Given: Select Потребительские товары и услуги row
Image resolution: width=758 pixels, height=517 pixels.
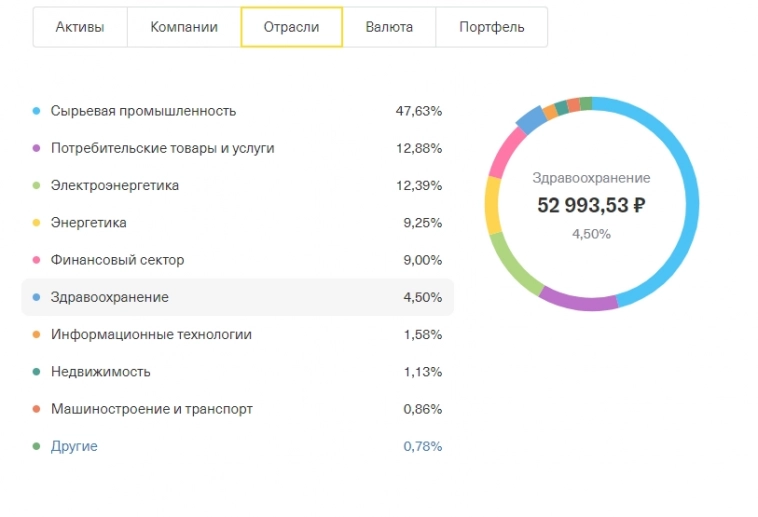Looking at the screenshot, I should click(x=237, y=148).
